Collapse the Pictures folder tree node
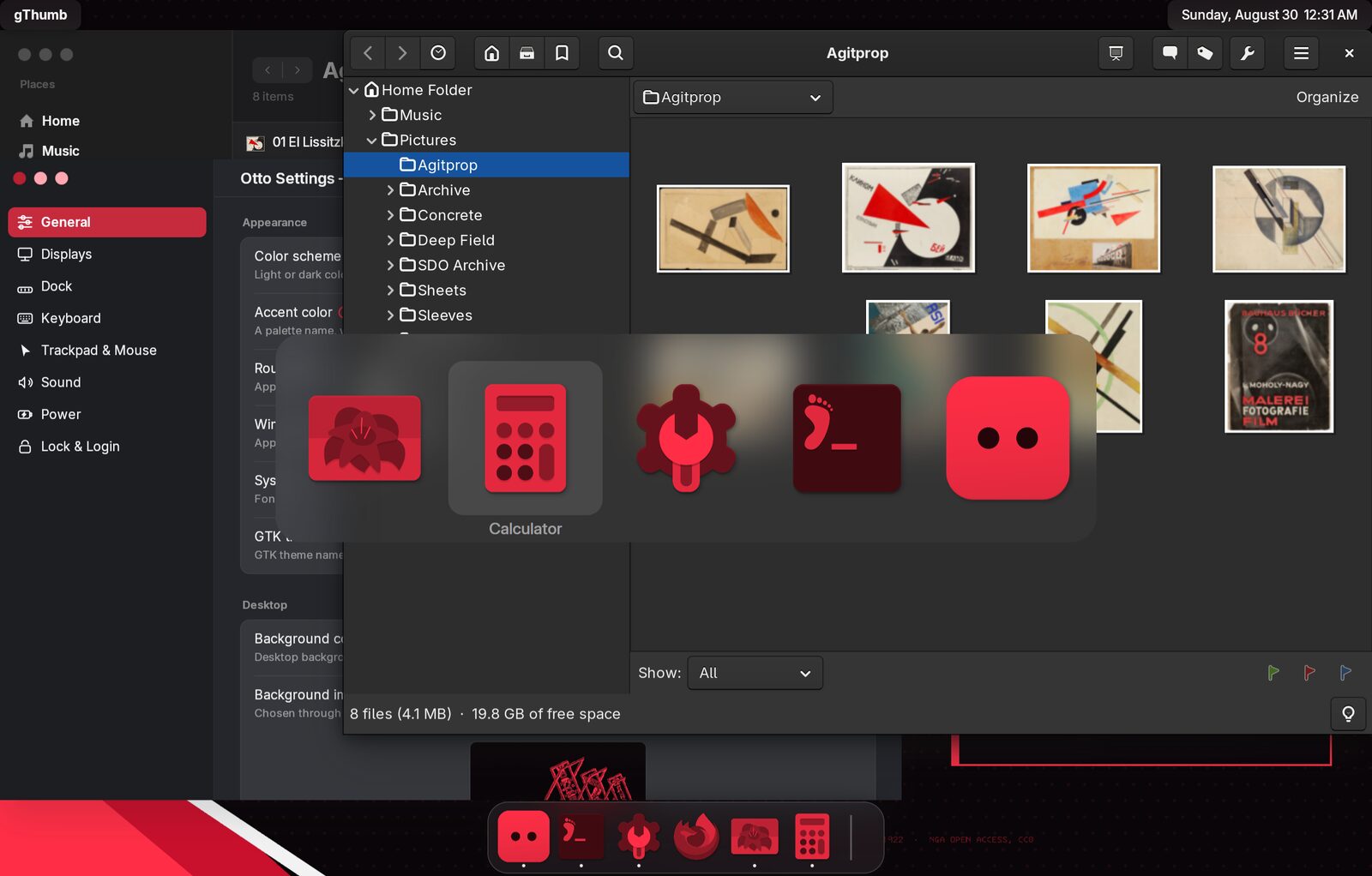This screenshot has height=876, width=1372. [x=372, y=140]
